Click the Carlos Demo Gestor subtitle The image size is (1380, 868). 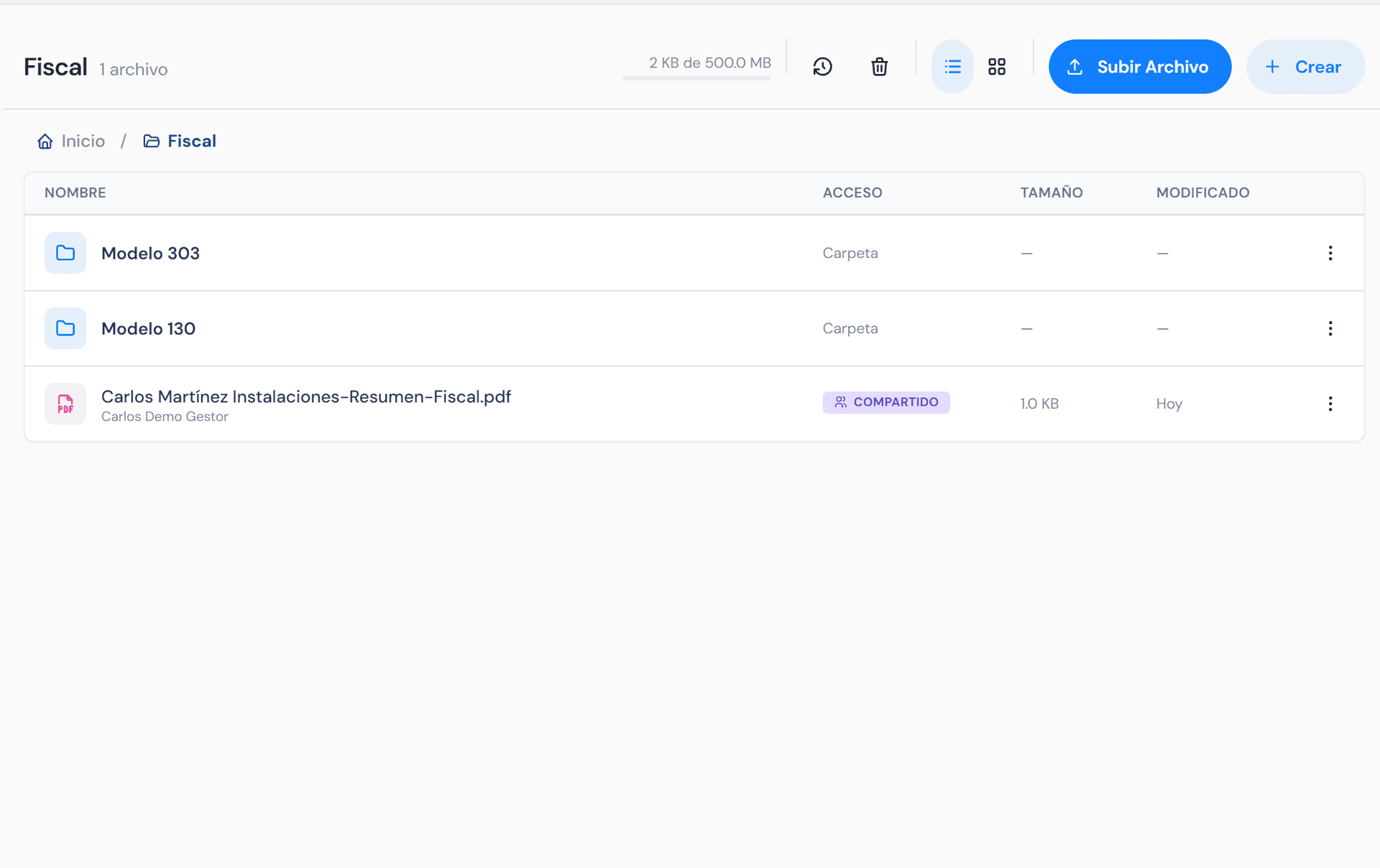165,417
